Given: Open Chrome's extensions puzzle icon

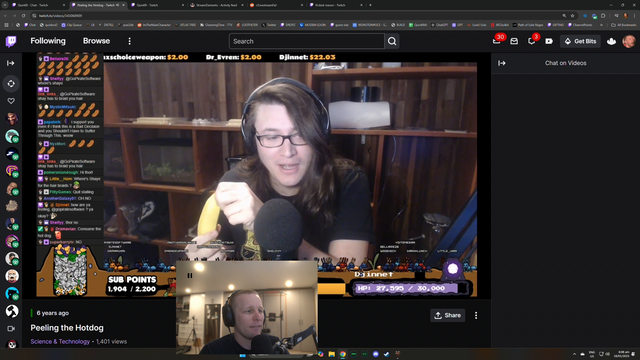Looking at the screenshot, I should click(x=603, y=16).
